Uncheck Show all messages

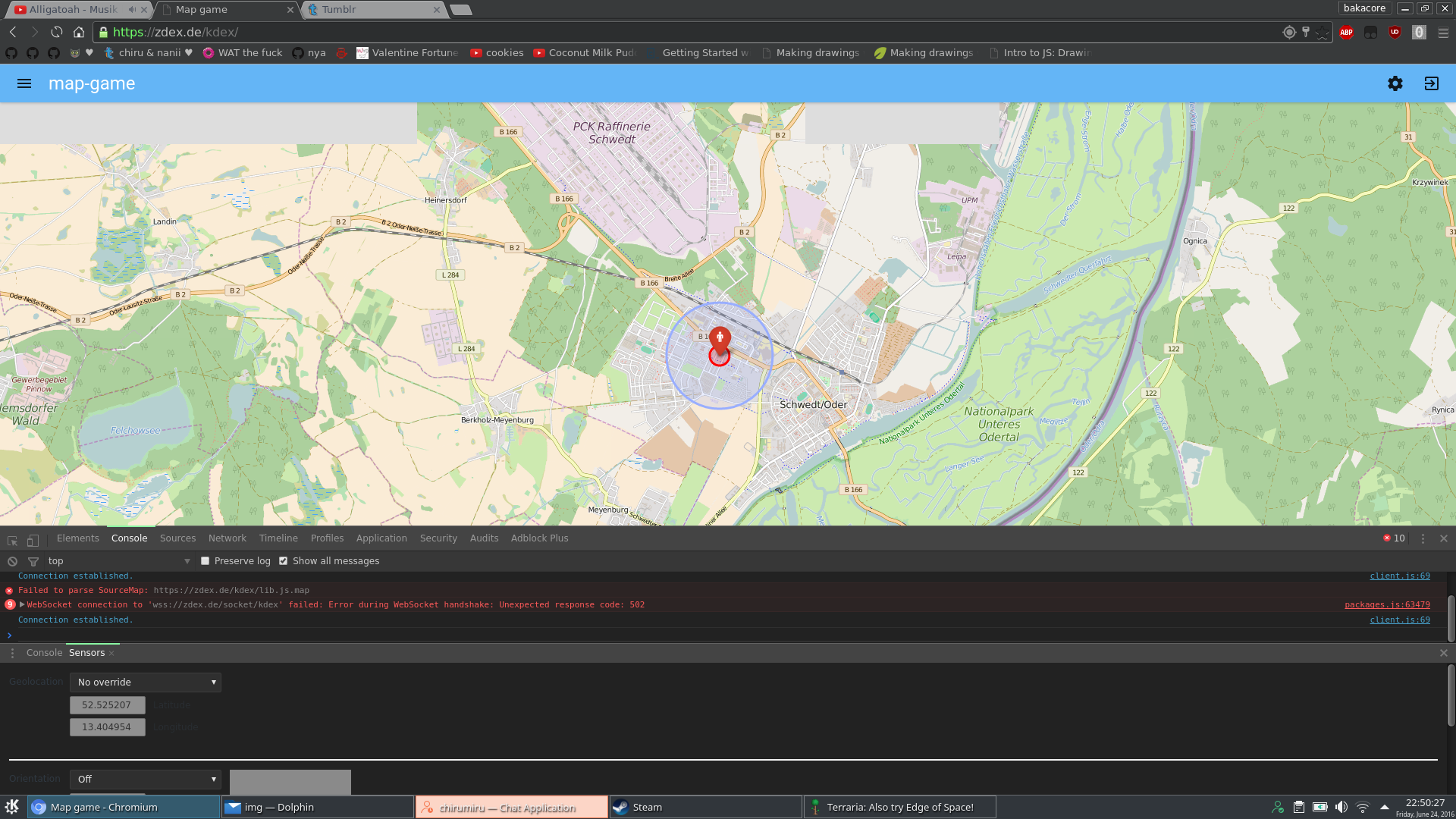[x=283, y=561]
